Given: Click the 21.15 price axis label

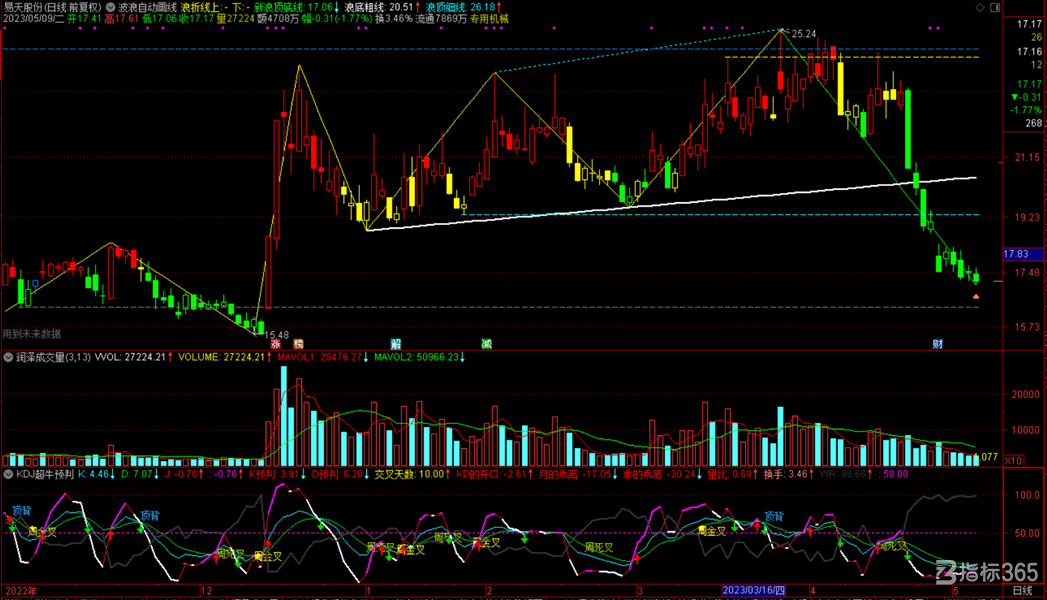Looking at the screenshot, I should (1028, 158).
